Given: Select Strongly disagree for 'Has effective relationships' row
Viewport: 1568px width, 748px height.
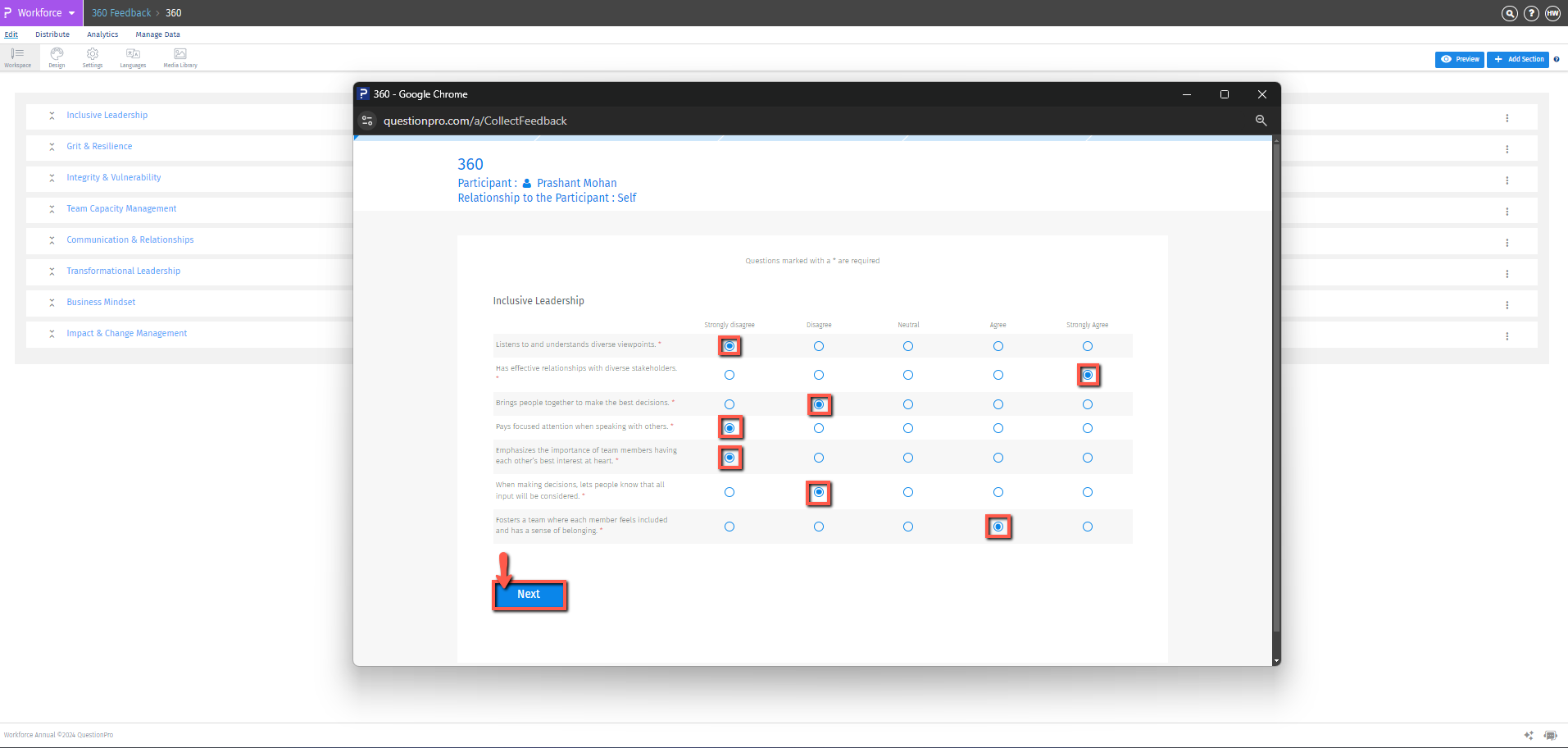Looking at the screenshot, I should [x=729, y=375].
